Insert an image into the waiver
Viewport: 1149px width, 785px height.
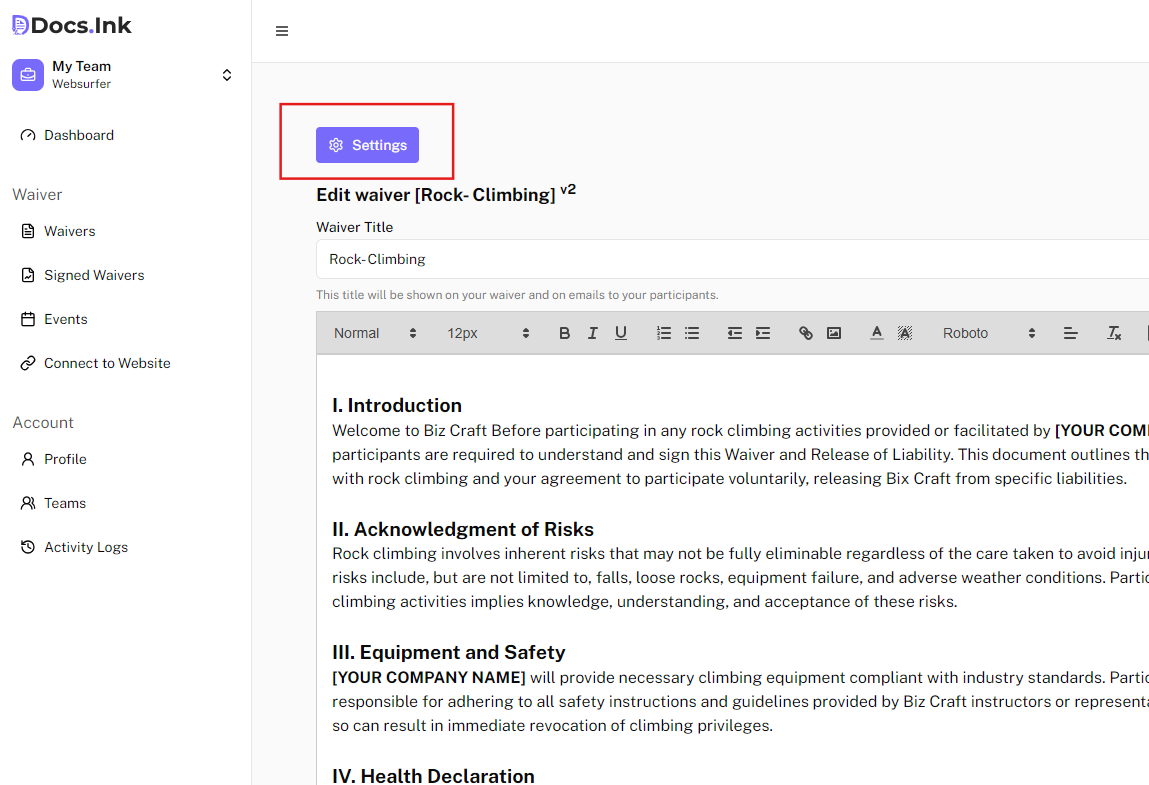tap(833, 333)
